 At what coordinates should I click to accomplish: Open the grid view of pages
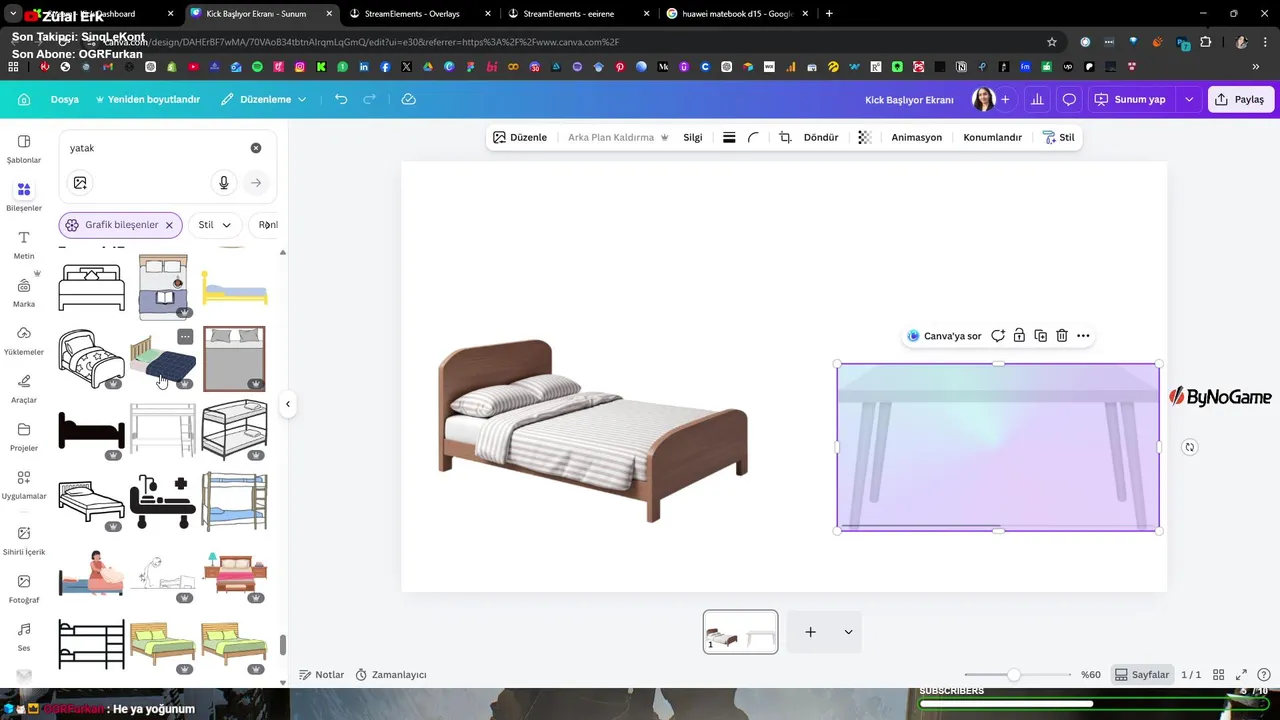[x=1219, y=675]
